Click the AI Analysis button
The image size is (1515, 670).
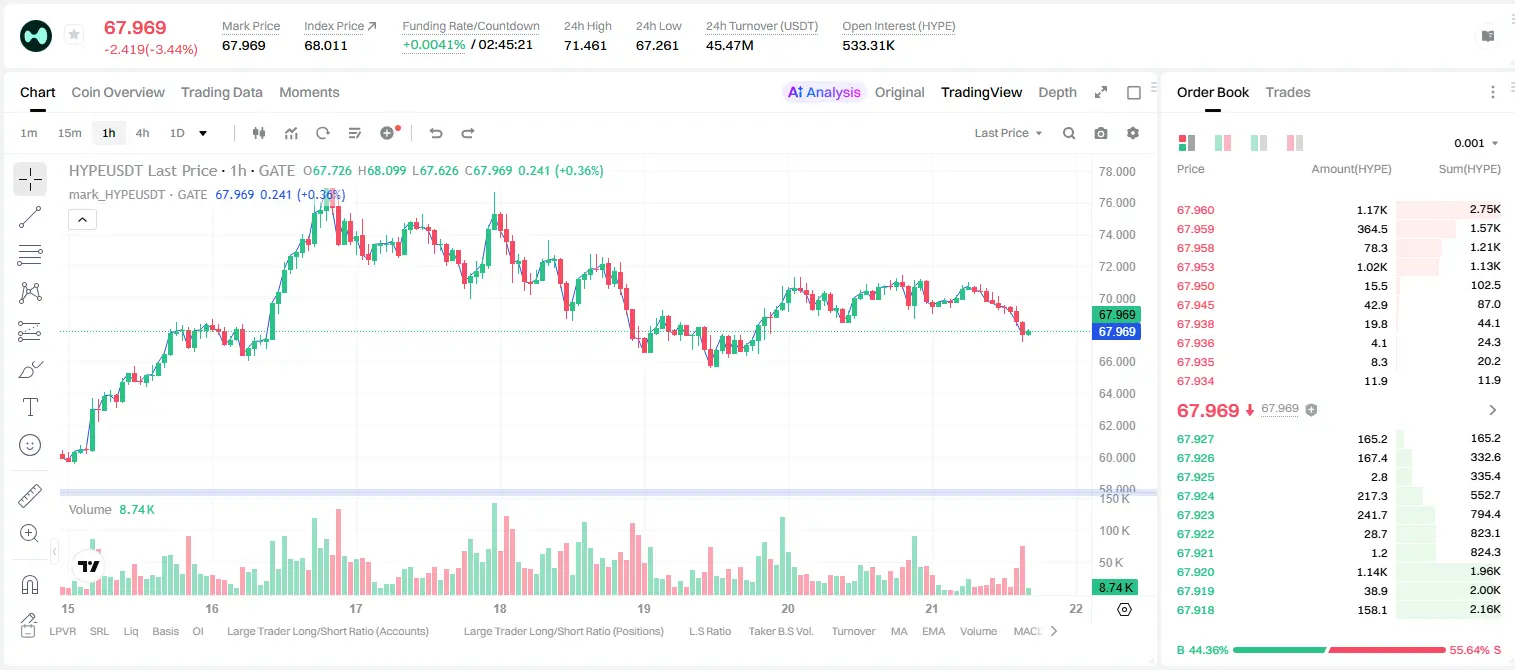(x=824, y=92)
